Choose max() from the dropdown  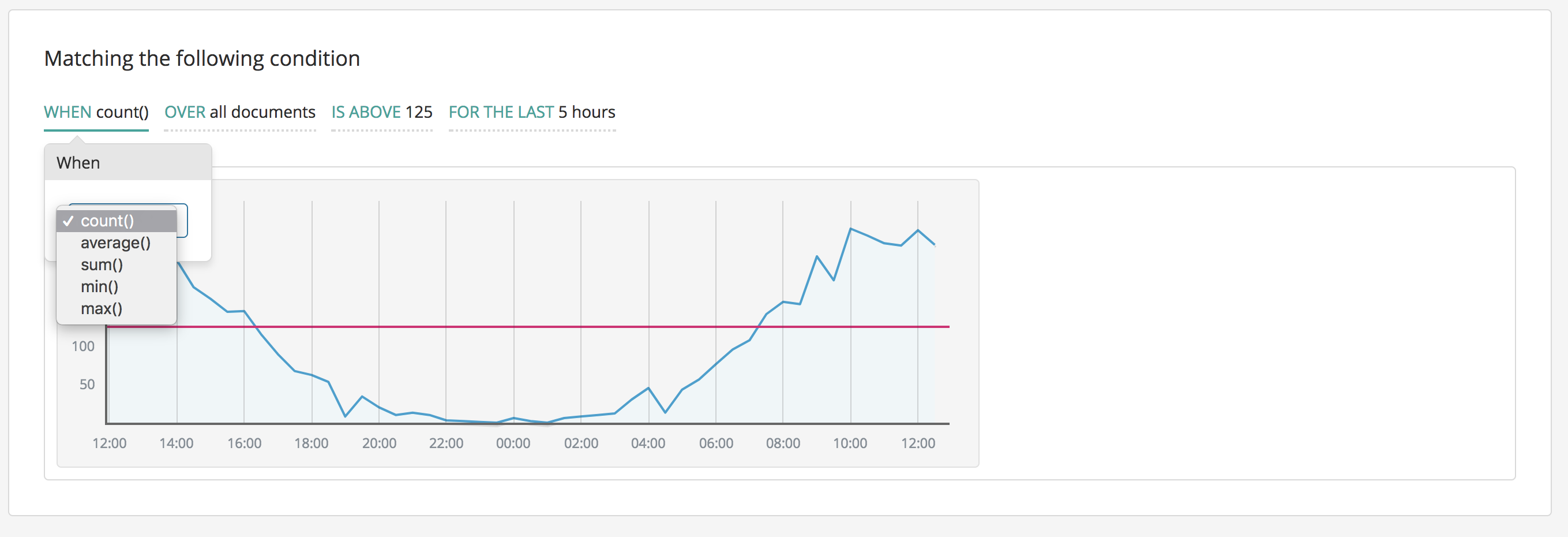pyautogui.click(x=101, y=308)
